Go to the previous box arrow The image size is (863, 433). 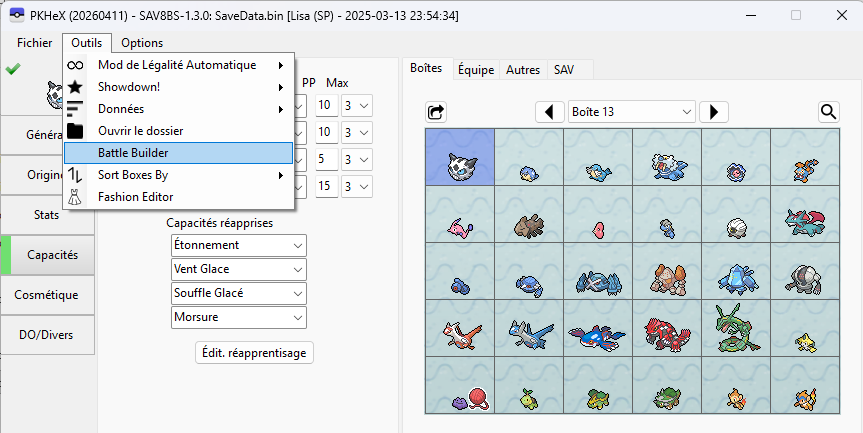[x=550, y=112]
